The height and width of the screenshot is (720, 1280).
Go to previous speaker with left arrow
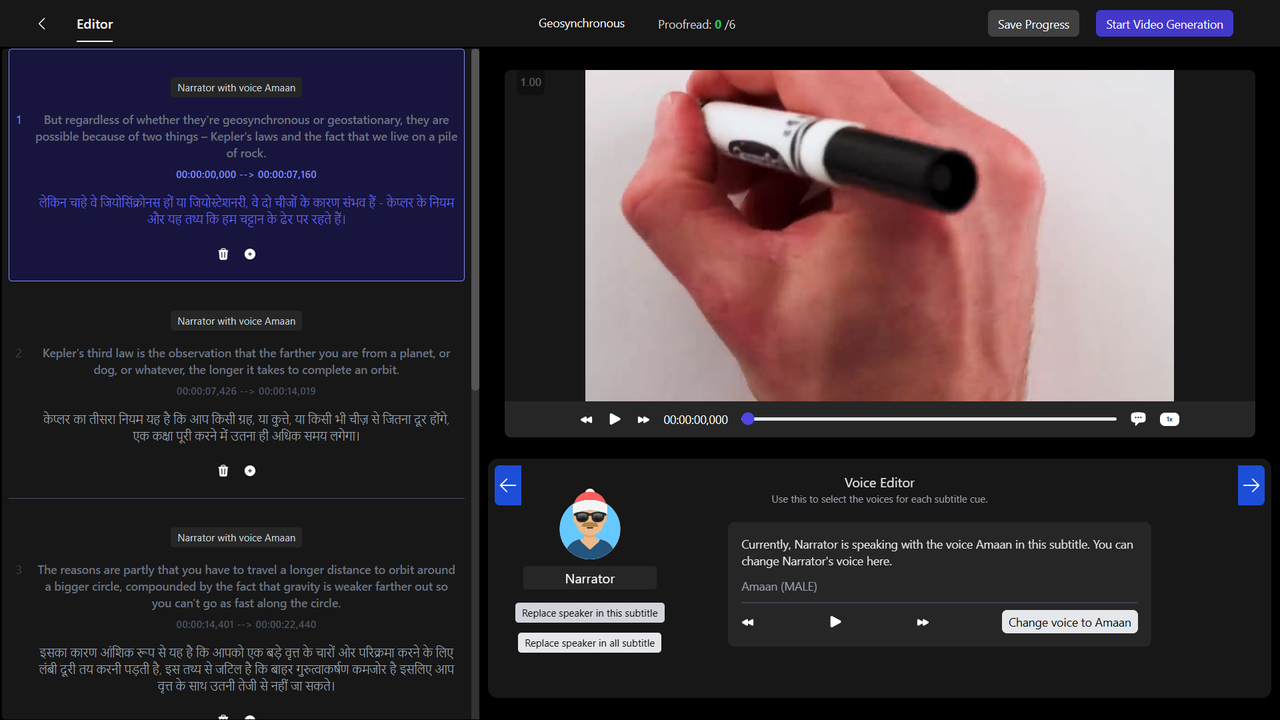[507, 485]
